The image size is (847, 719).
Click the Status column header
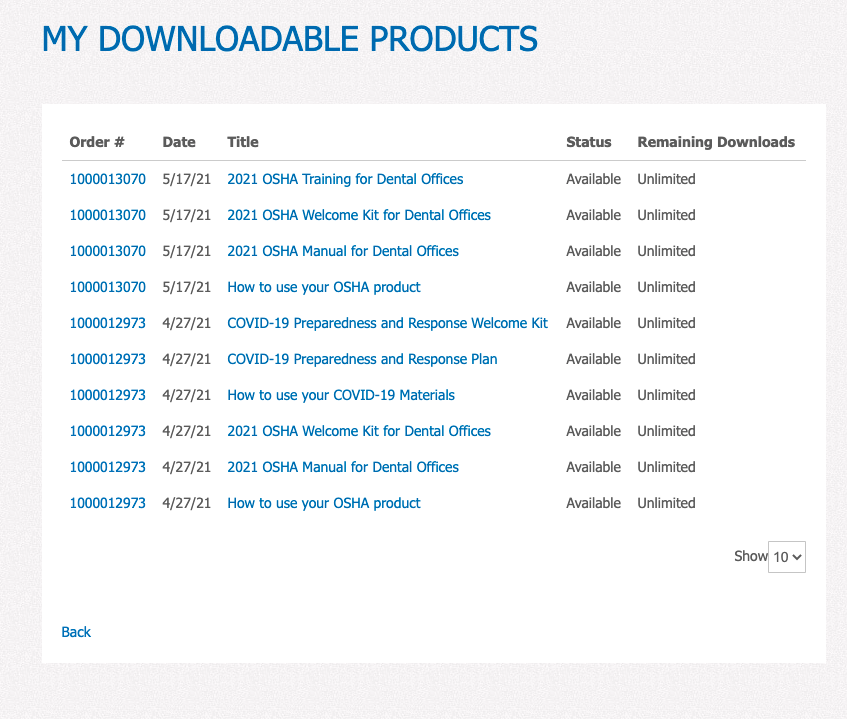(588, 142)
